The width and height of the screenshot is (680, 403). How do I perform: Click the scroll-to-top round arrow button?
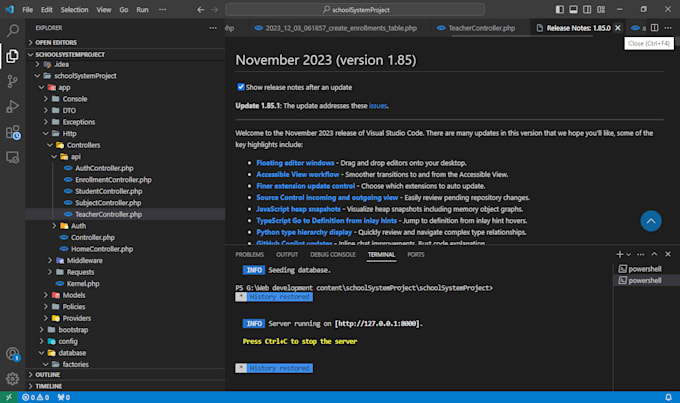pos(651,221)
